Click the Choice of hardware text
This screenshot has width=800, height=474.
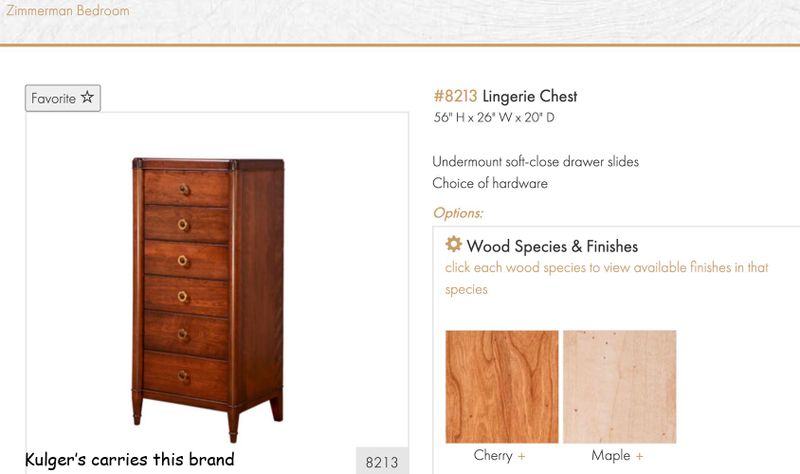point(490,183)
